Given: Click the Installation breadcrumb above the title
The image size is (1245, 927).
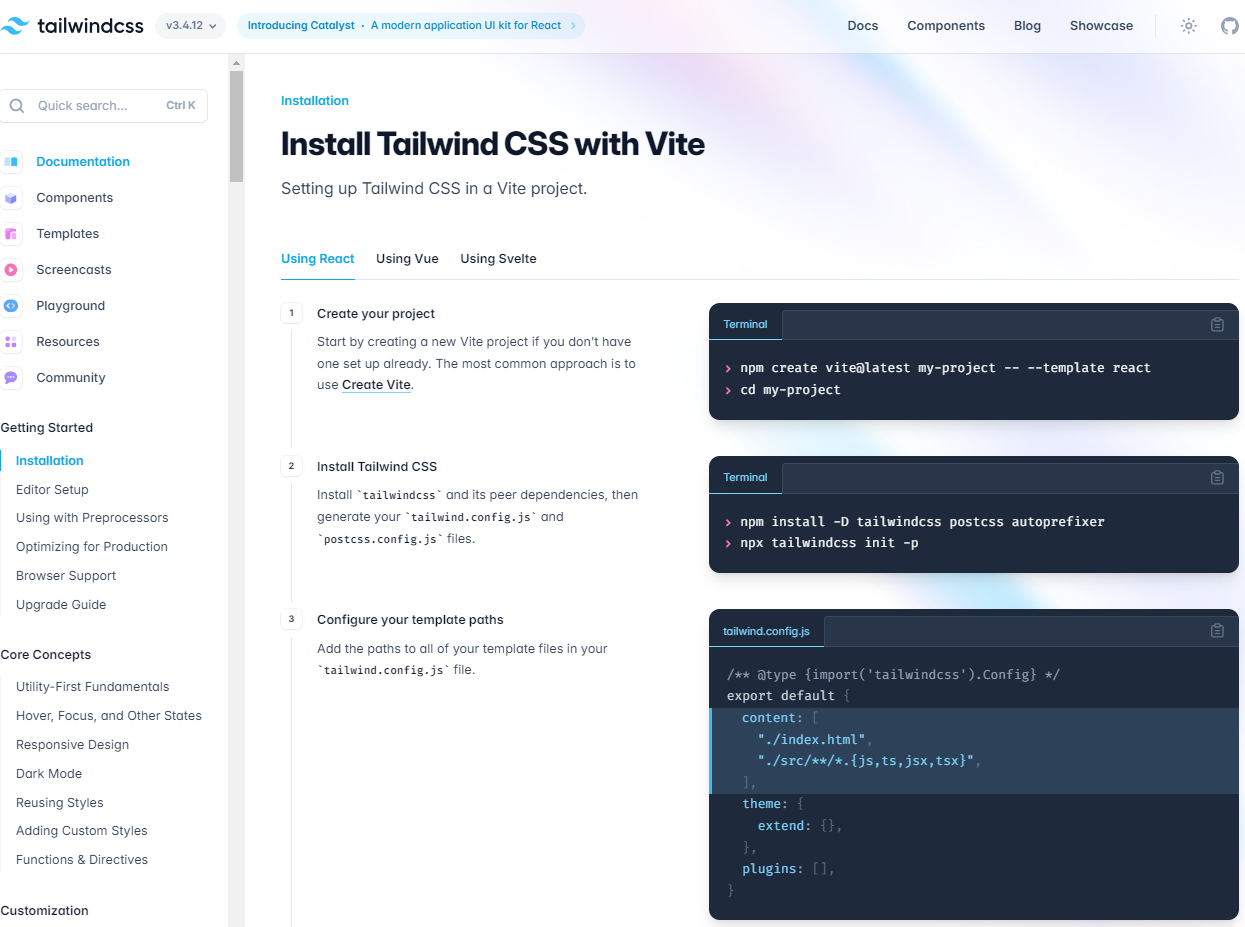Looking at the screenshot, I should click(x=315, y=101).
